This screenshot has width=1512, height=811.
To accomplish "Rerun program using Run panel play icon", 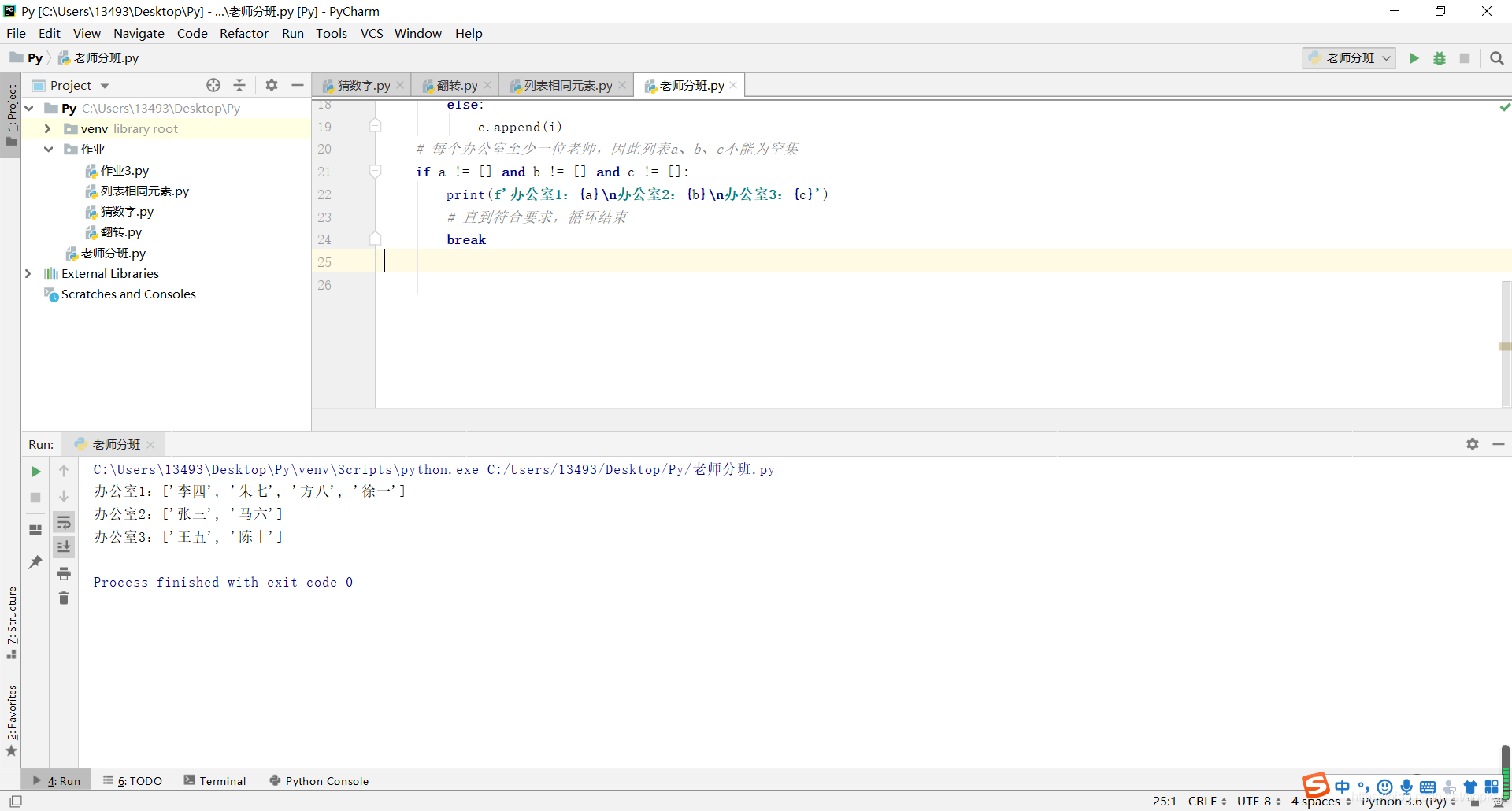I will (x=35, y=472).
